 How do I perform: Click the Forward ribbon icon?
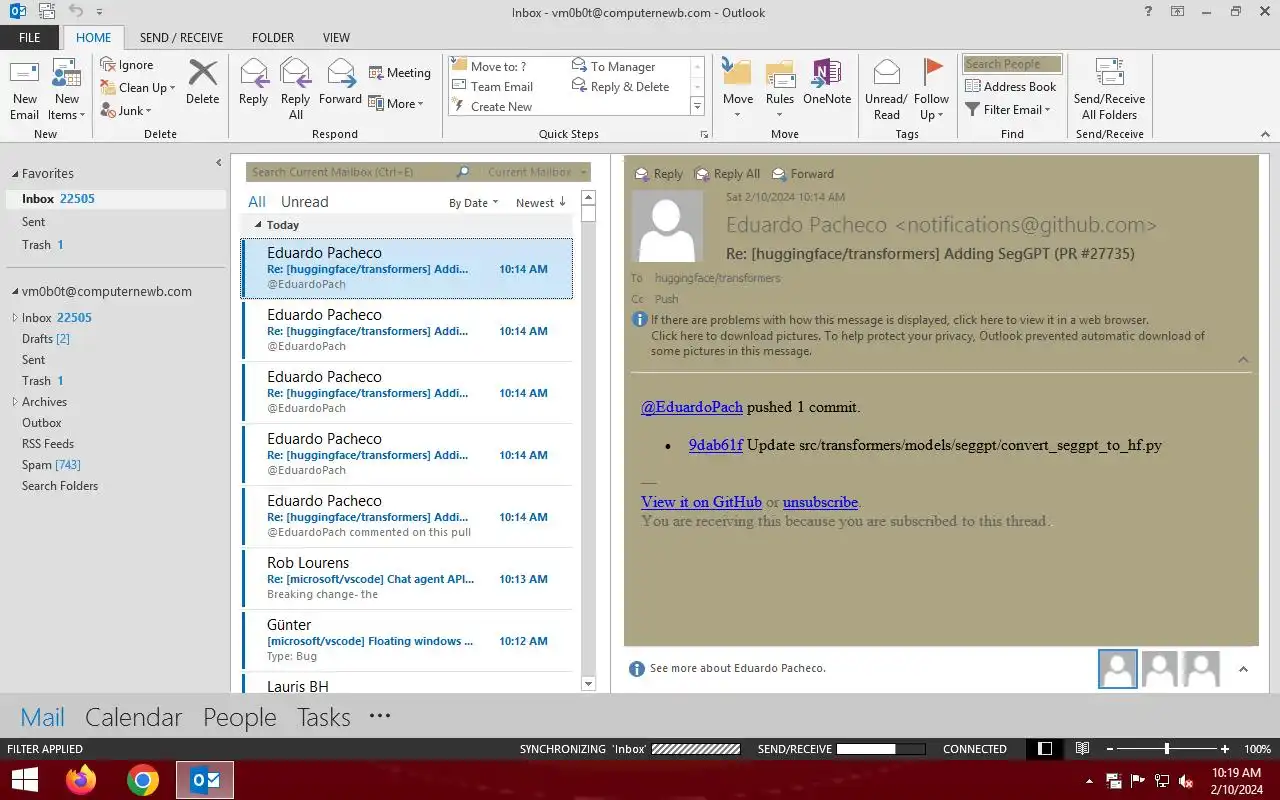341,74
